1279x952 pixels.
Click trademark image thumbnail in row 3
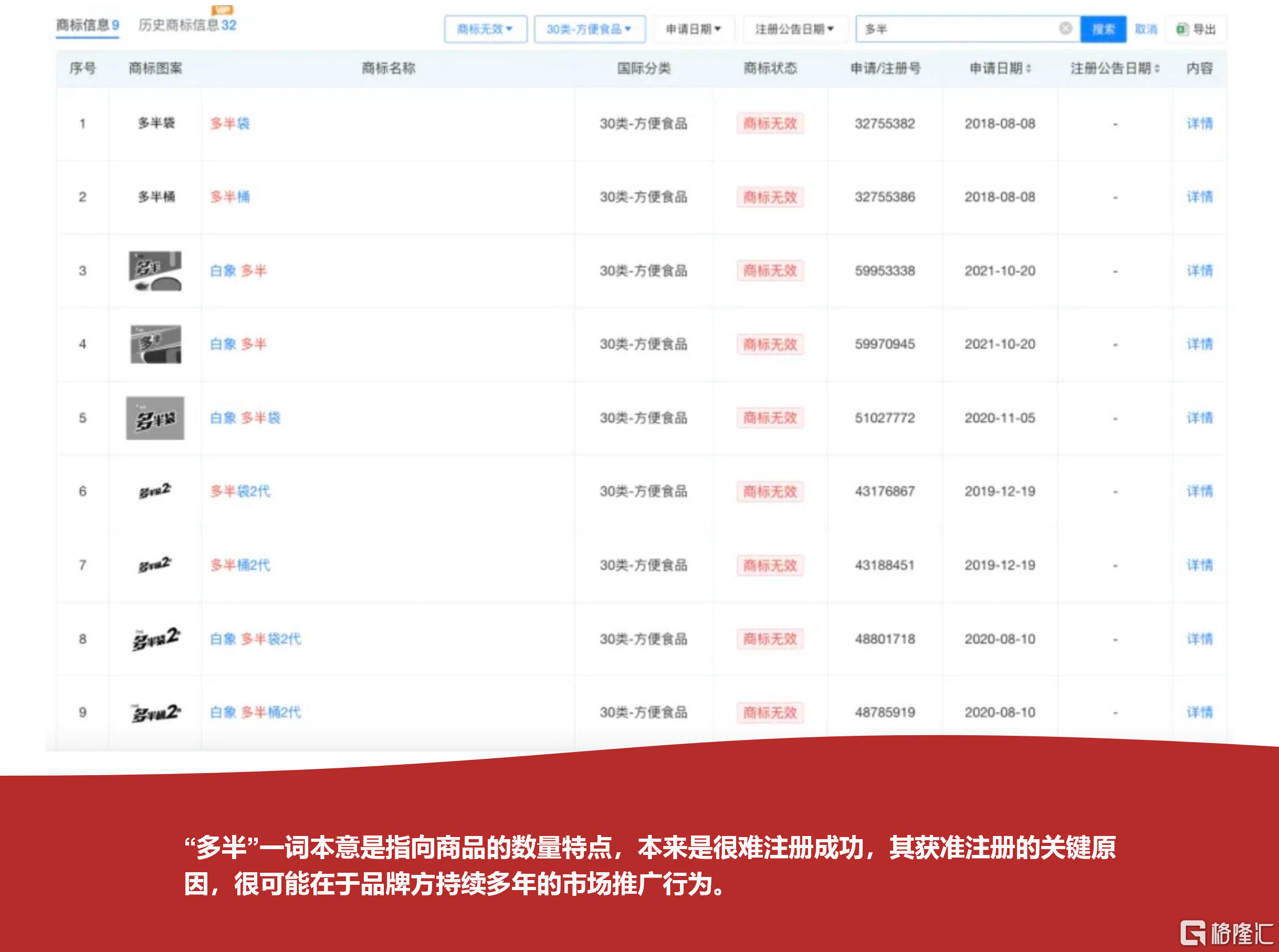pos(155,271)
